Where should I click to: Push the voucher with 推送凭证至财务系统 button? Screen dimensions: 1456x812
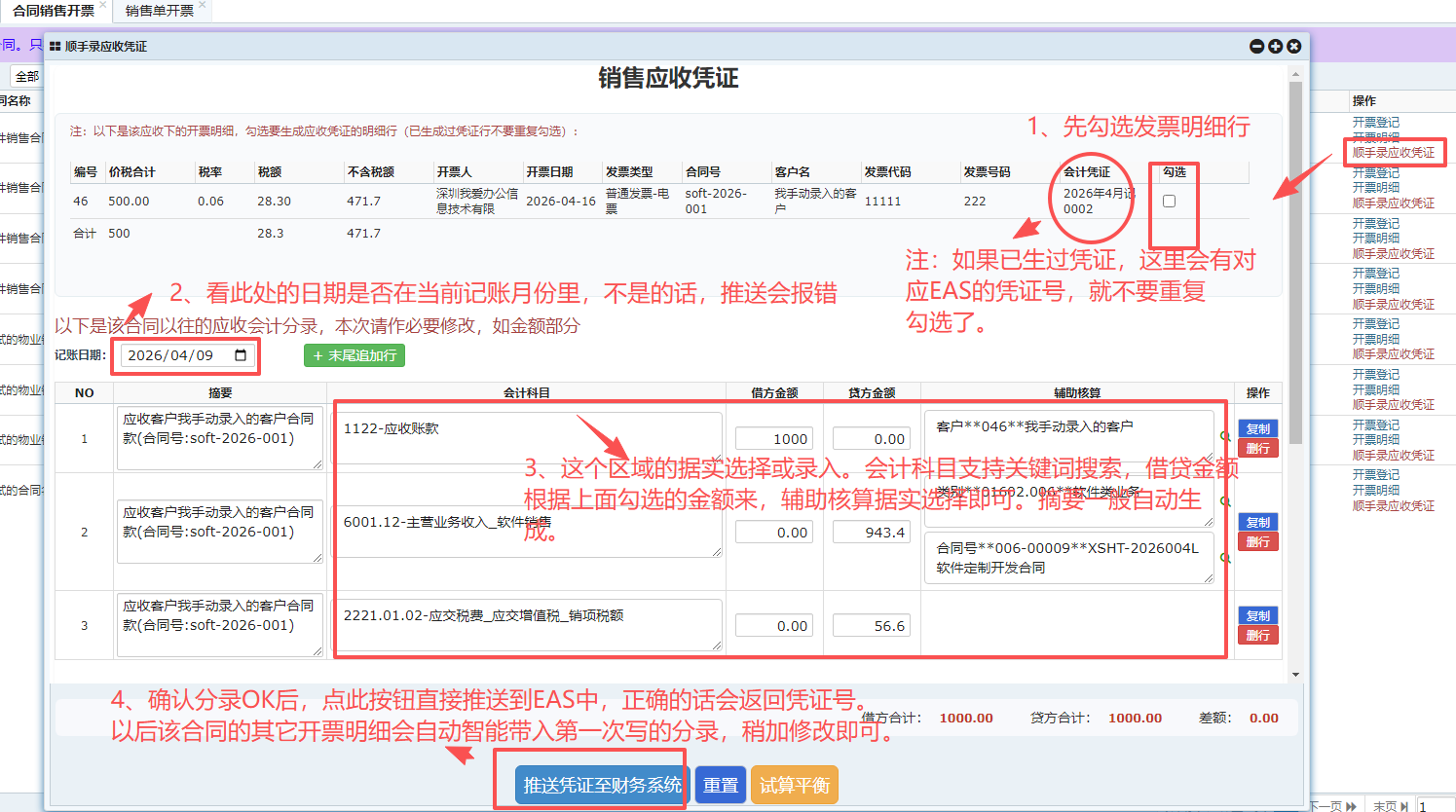click(x=602, y=785)
